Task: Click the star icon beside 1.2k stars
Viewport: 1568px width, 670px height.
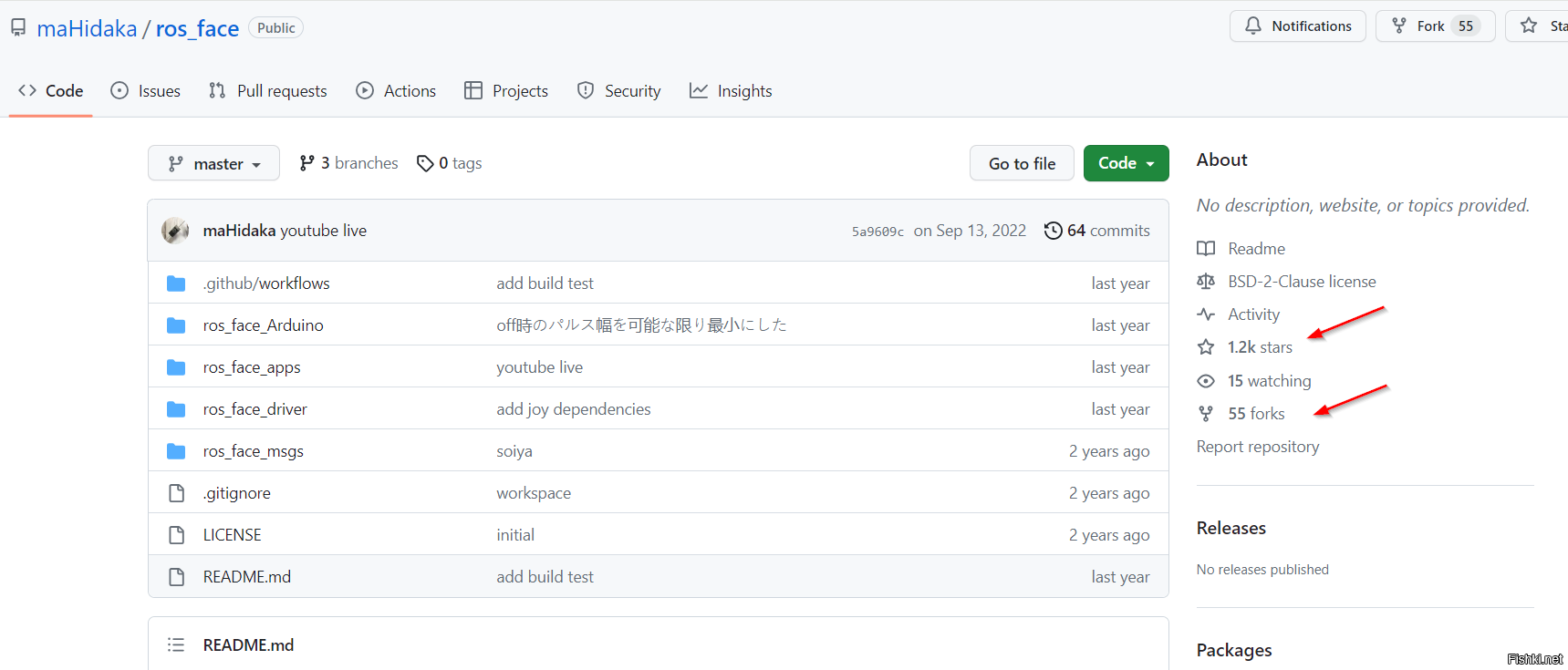Action: click(1206, 347)
